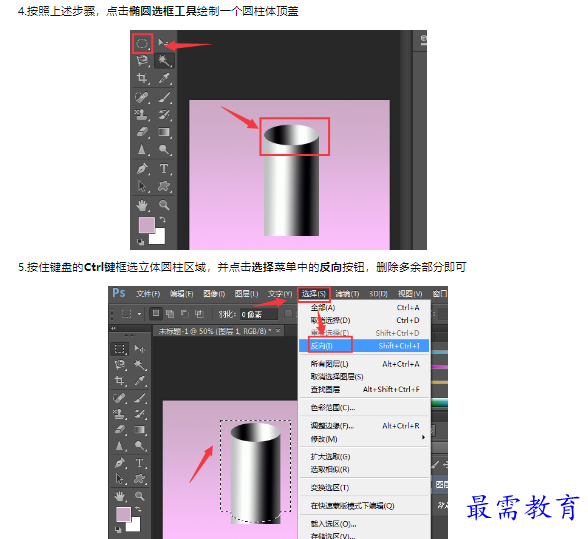
Task: Pick the Dodge tool in upper screenshot
Action: coord(164,150)
